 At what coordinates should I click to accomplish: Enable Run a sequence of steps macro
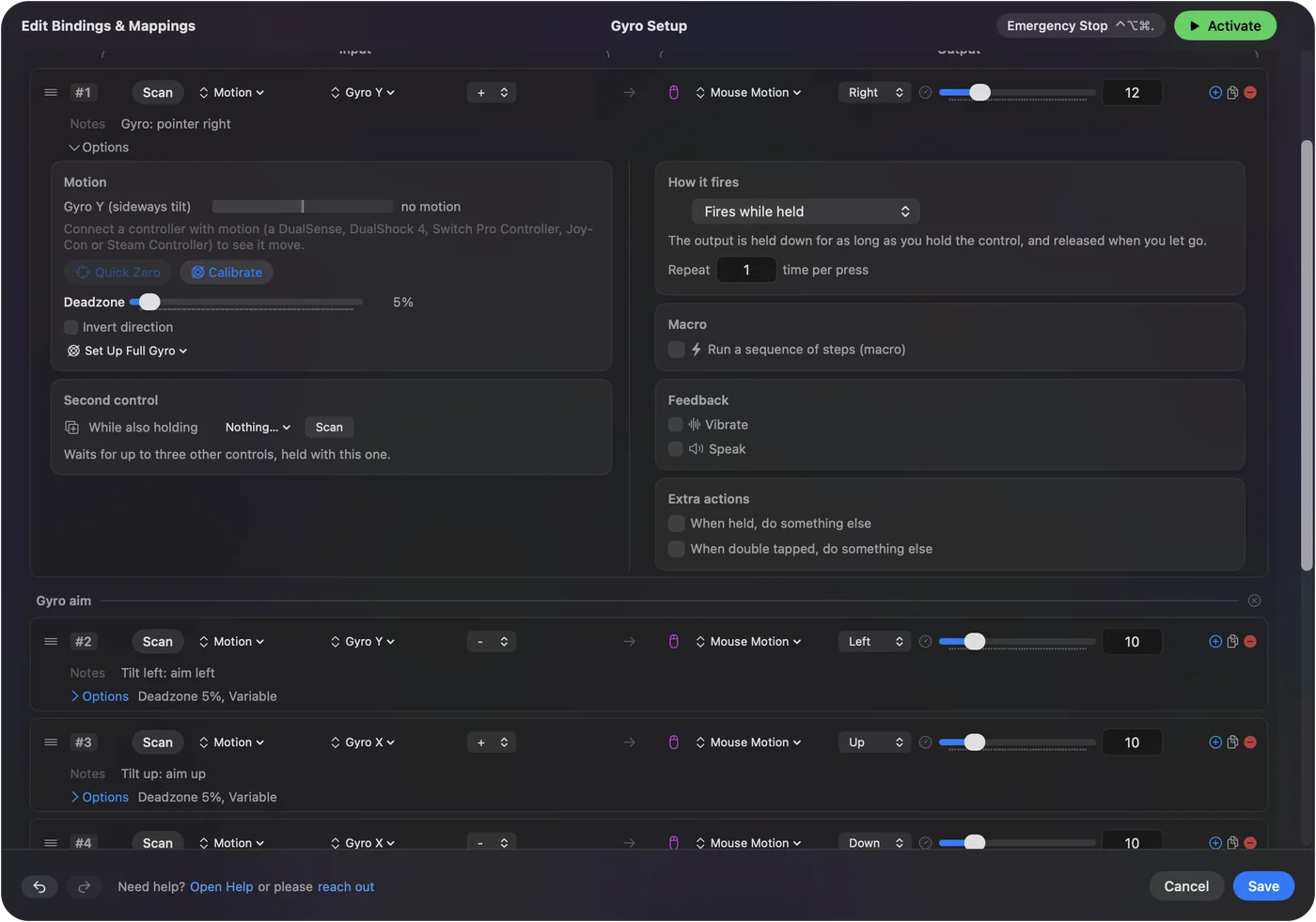[x=676, y=350]
